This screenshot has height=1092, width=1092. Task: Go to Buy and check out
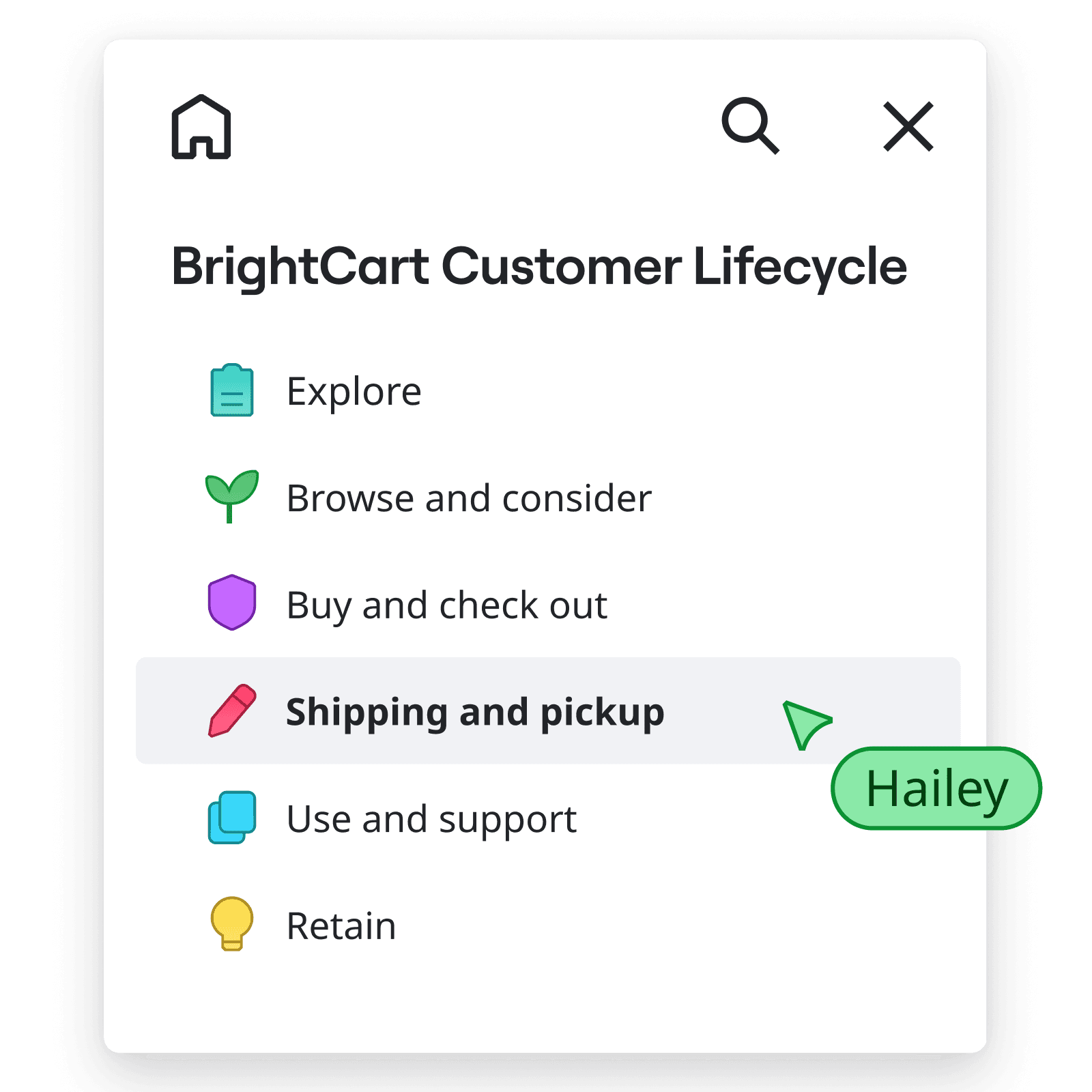pyautogui.click(x=447, y=606)
